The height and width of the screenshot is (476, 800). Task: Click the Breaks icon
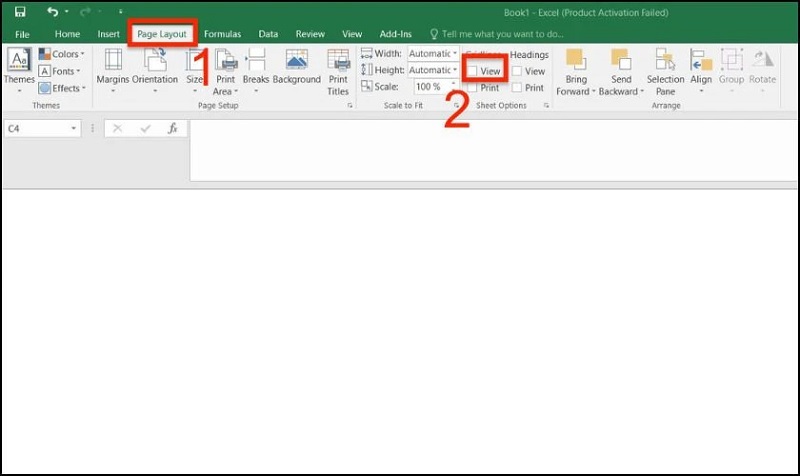point(256,68)
